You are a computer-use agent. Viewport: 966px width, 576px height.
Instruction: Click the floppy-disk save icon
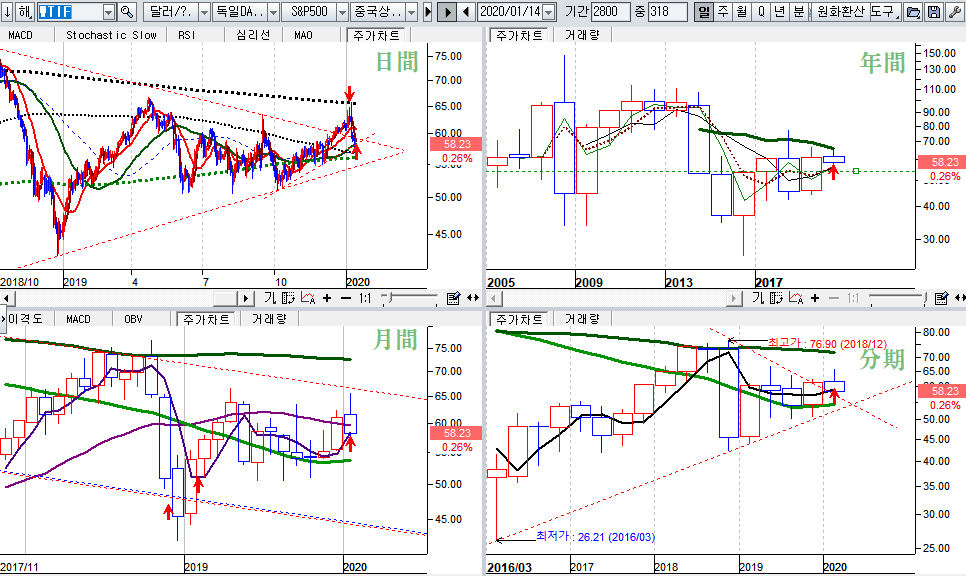tap(934, 11)
